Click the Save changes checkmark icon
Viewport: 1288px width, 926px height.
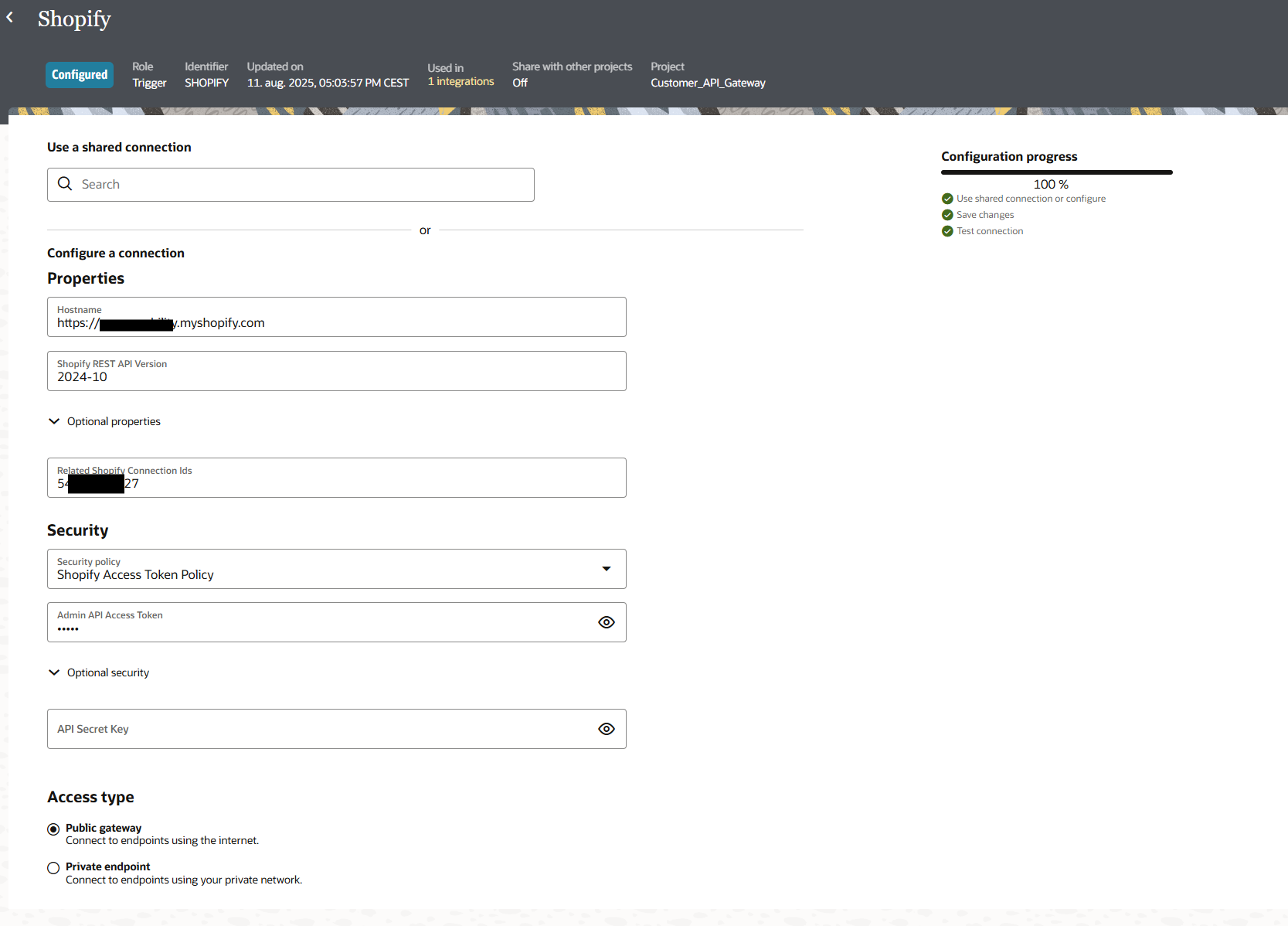click(947, 215)
